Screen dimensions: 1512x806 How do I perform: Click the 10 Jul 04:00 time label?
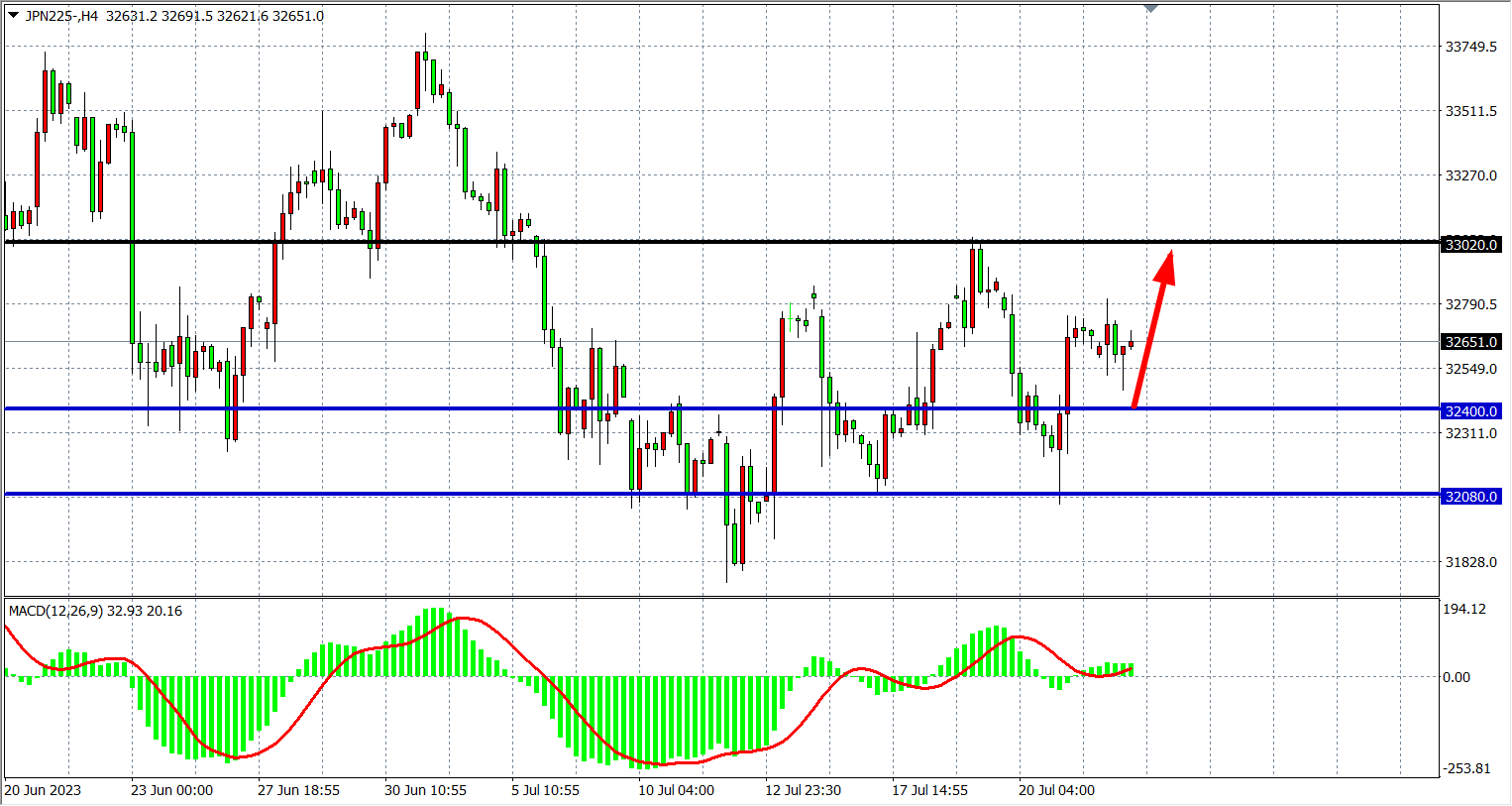click(676, 790)
